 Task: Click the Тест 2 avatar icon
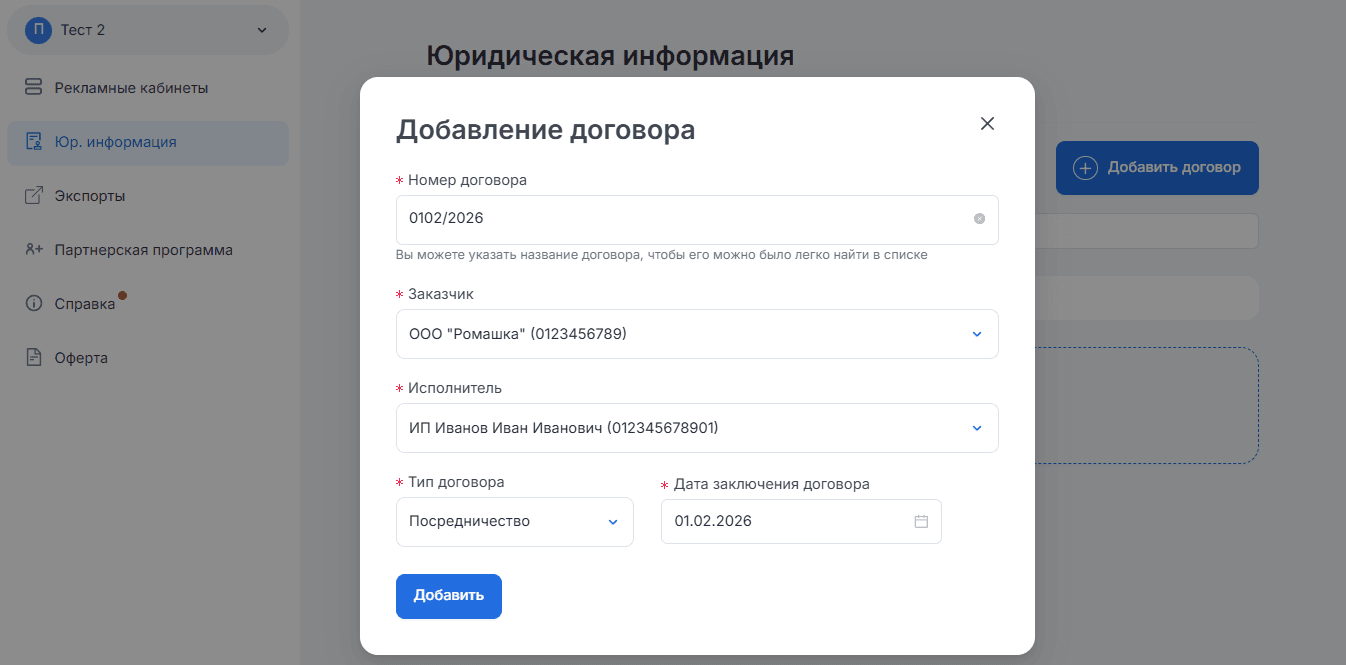click(38, 30)
